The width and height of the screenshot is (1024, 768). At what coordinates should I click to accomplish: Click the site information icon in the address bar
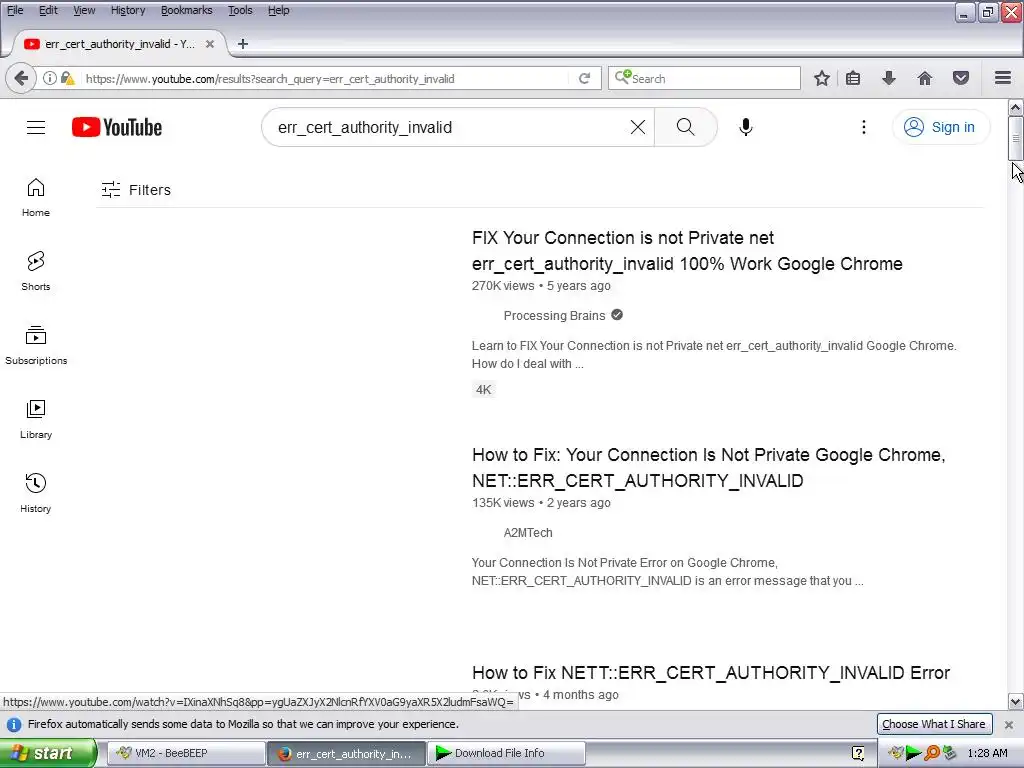coord(50,78)
